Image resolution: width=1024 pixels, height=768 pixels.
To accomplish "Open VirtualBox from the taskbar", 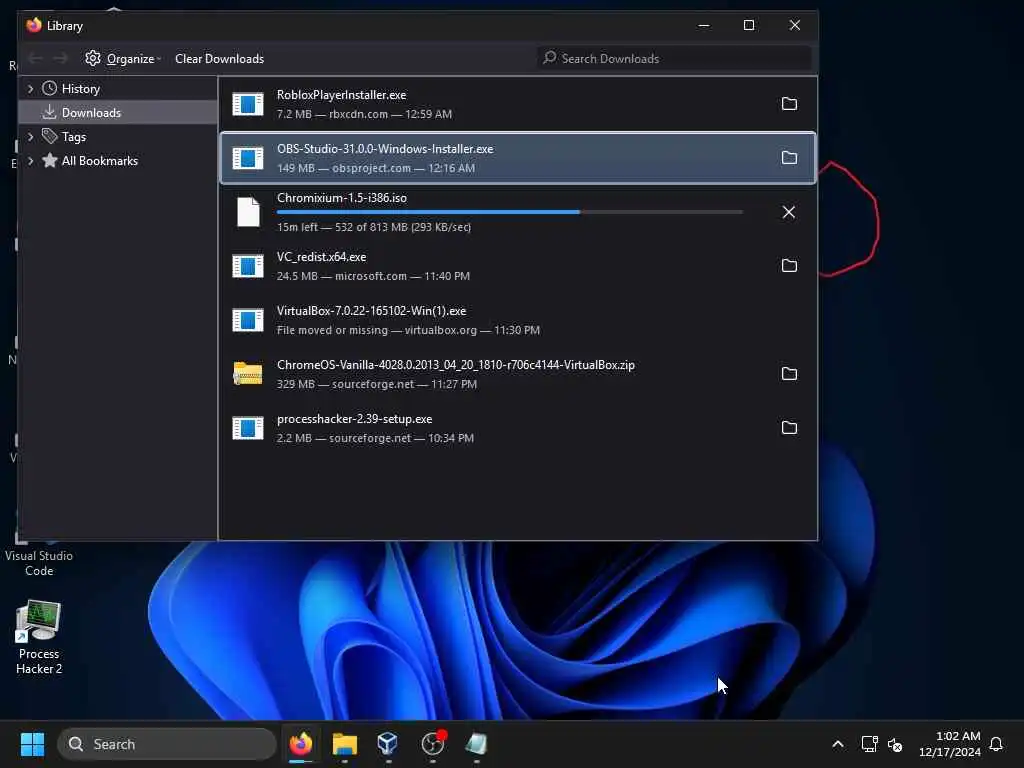I will click(388, 744).
